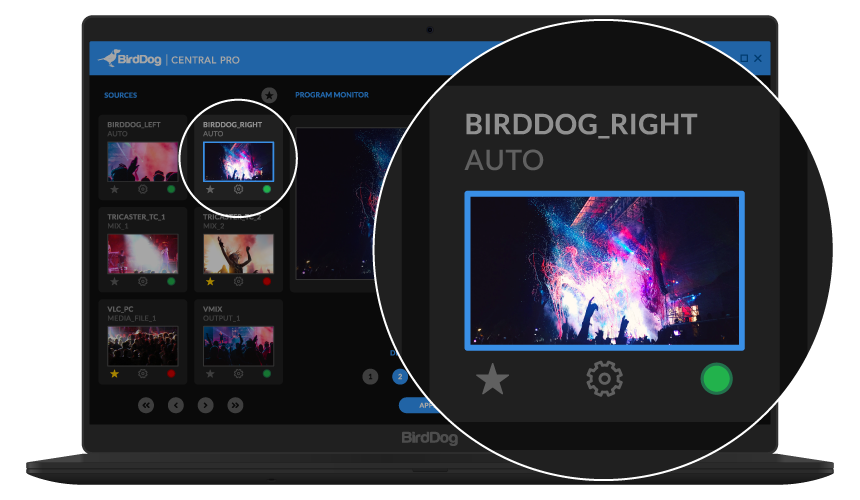This screenshot has width=860, height=500.
Task: Open gear settings on small BIRDDOG_RIGHT source tile
Action: [x=239, y=189]
